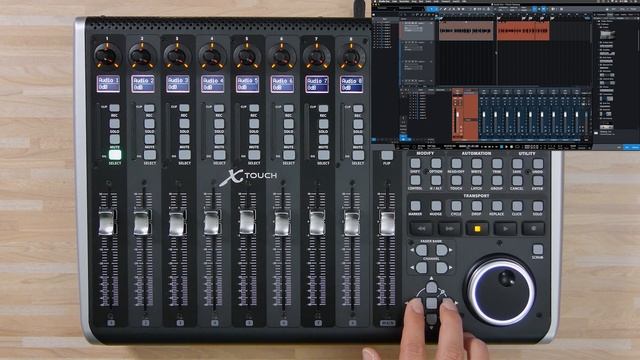Click the Alt modify button
The height and width of the screenshot is (360, 640).
(436, 180)
